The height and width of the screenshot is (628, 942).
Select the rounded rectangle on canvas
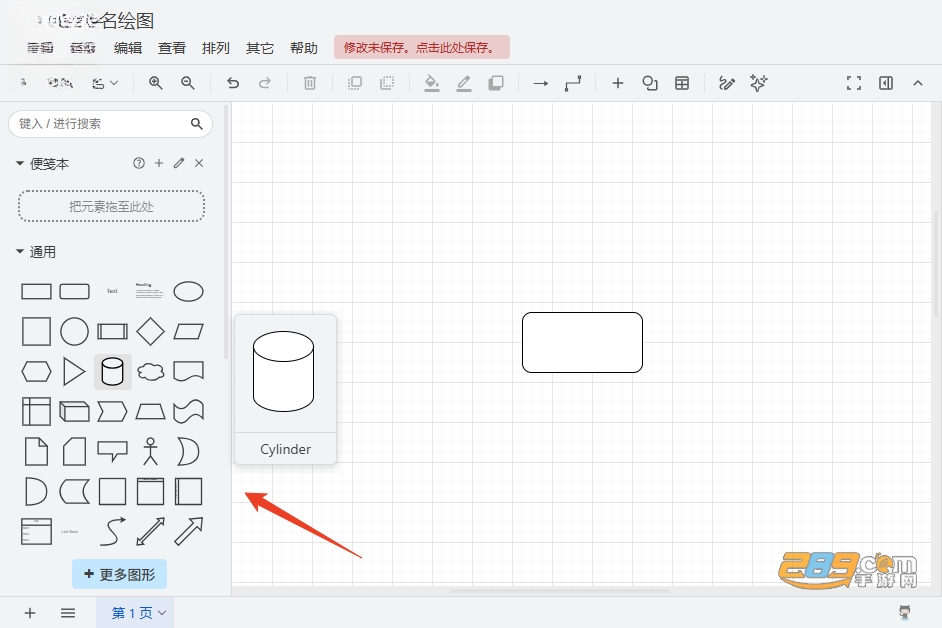[582, 343]
